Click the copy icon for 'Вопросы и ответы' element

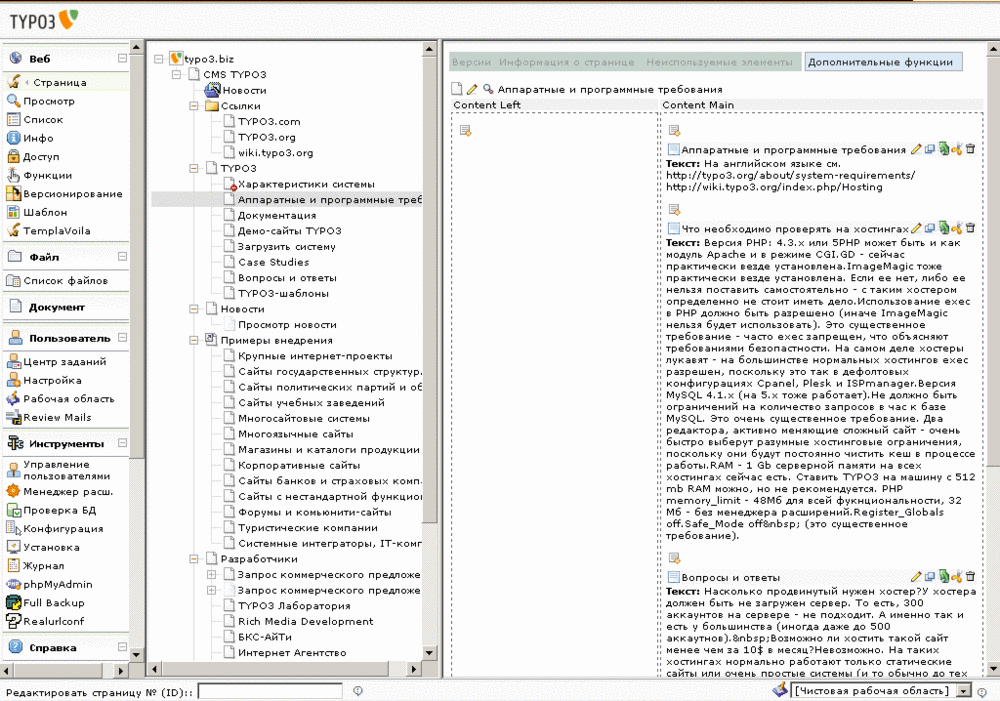coord(930,576)
